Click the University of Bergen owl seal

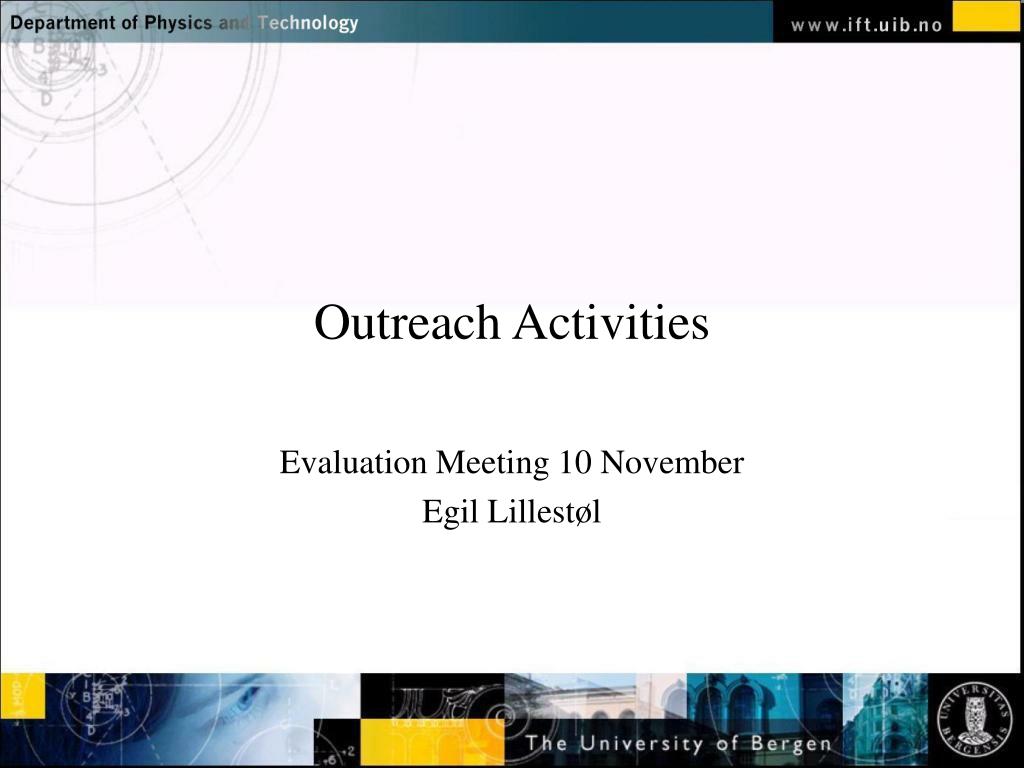pos(974,719)
